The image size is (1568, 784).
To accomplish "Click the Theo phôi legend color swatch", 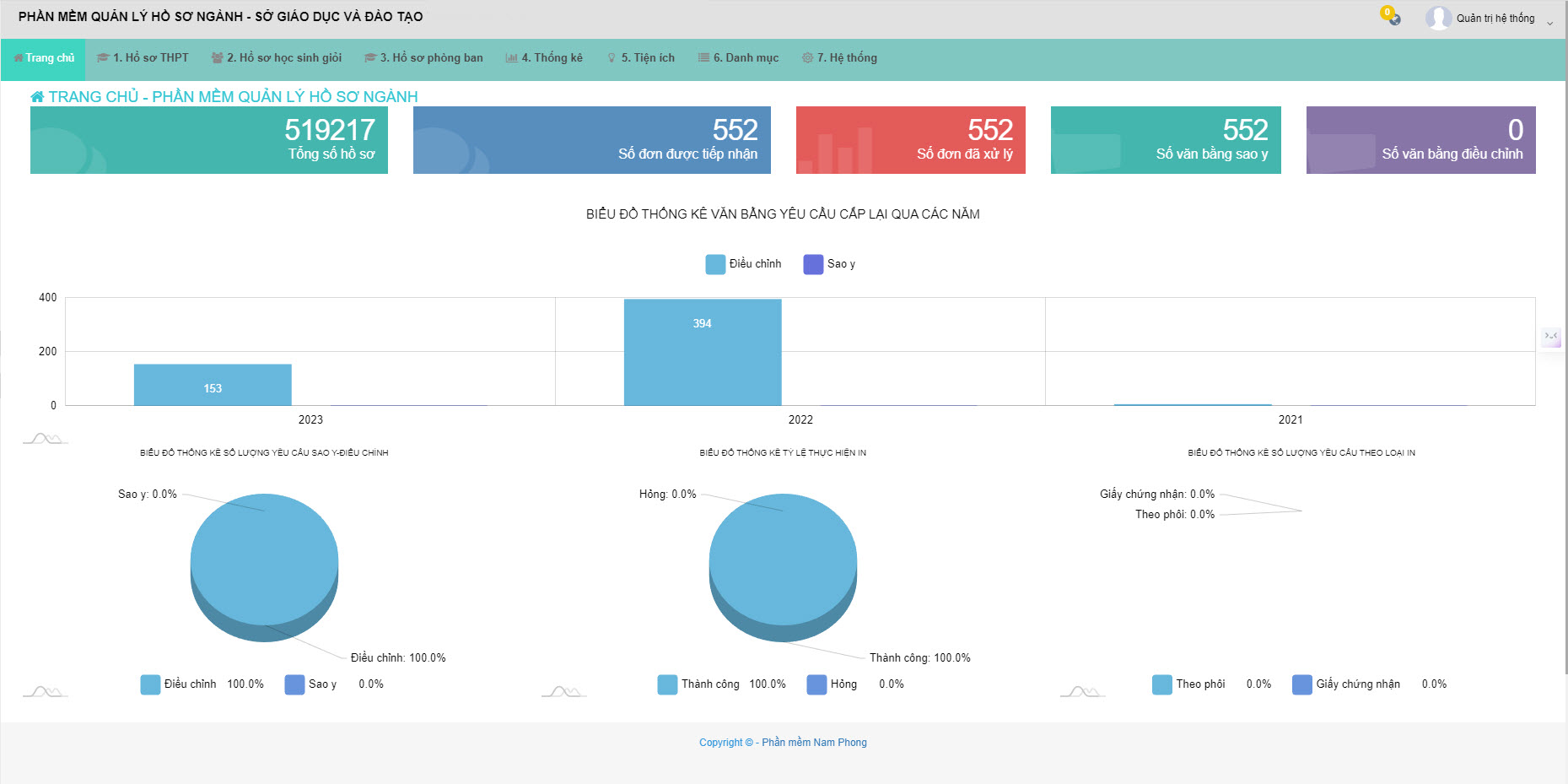I will (x=1161, y=684).
